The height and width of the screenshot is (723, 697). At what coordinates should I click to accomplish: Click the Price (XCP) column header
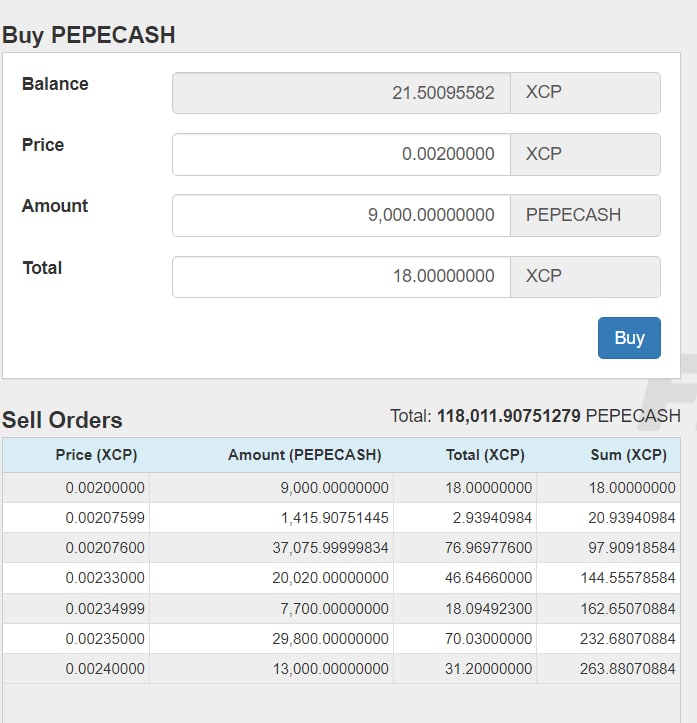click(96, 455)
